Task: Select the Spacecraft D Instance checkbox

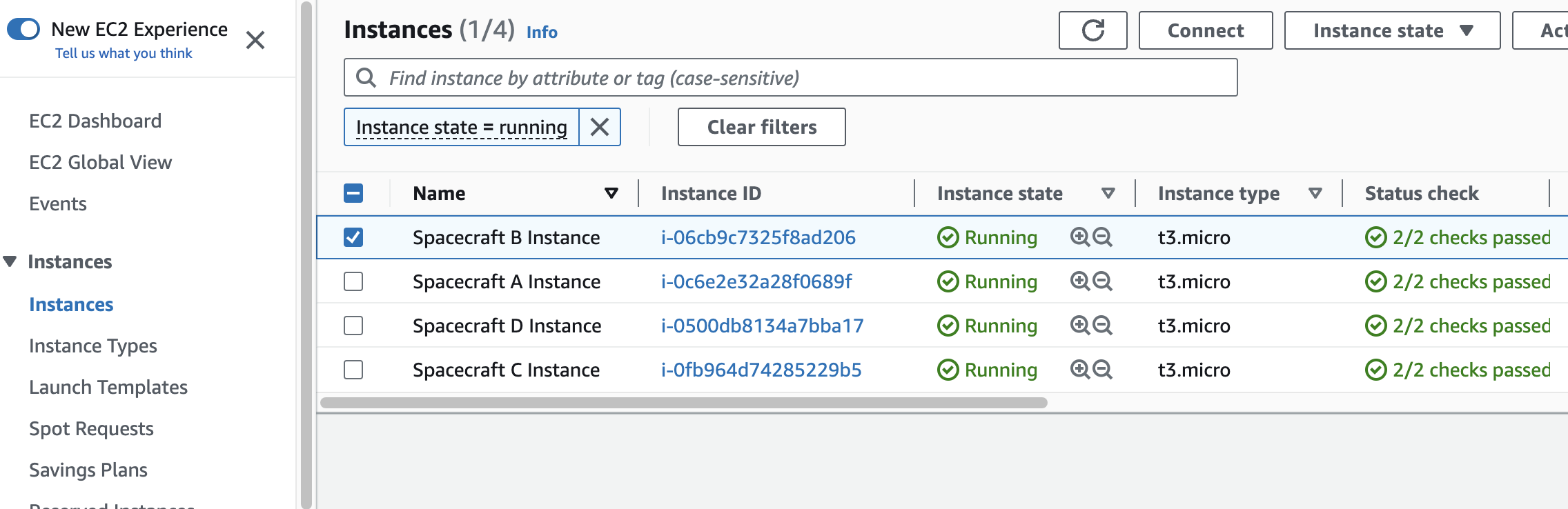Action: [353, 326]
